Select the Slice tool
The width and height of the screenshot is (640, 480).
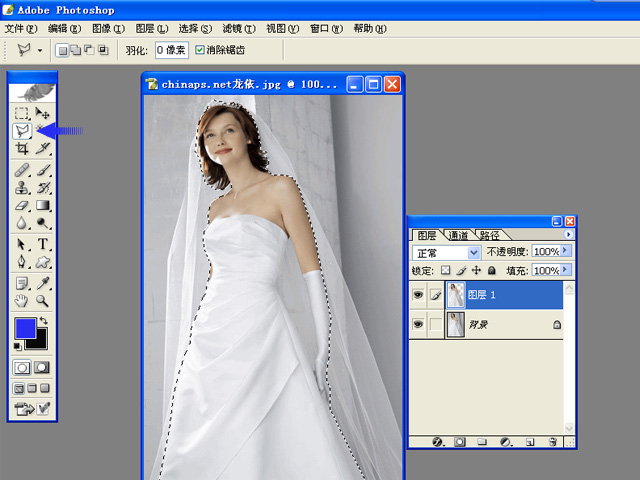coord(42,149)
